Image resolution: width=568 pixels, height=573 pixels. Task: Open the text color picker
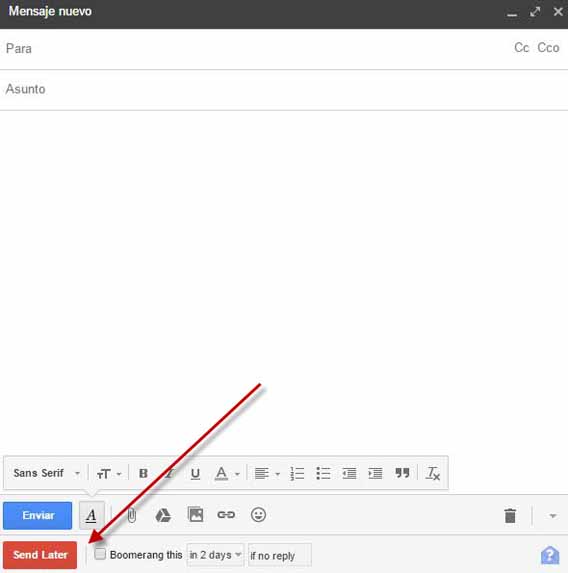(x=227, y=474)
